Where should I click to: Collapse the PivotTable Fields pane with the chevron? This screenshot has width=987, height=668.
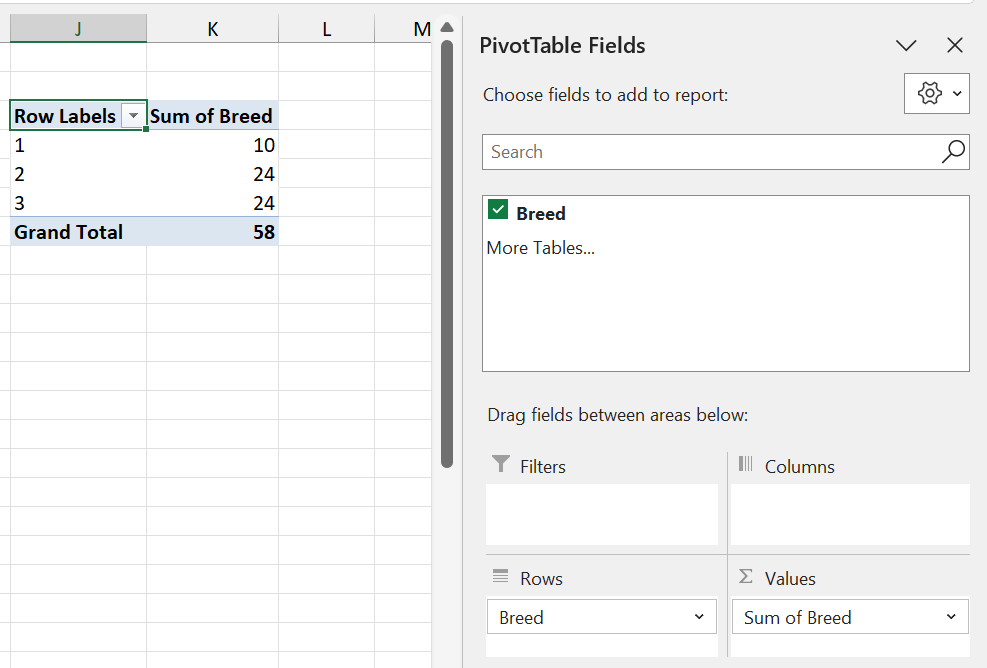point(906,46)
